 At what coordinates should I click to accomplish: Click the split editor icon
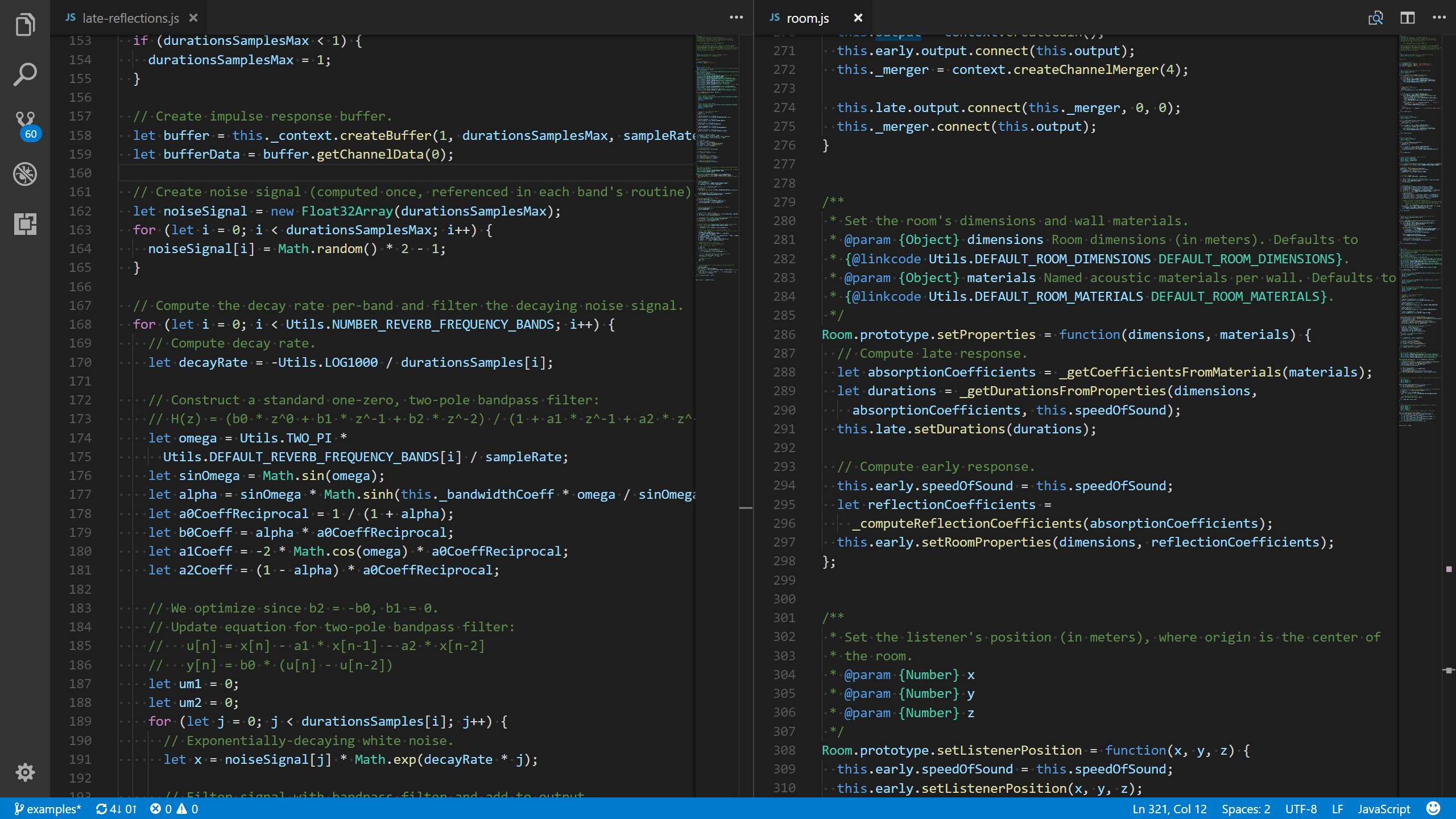pyautogui.click(x=1407, y=18)
